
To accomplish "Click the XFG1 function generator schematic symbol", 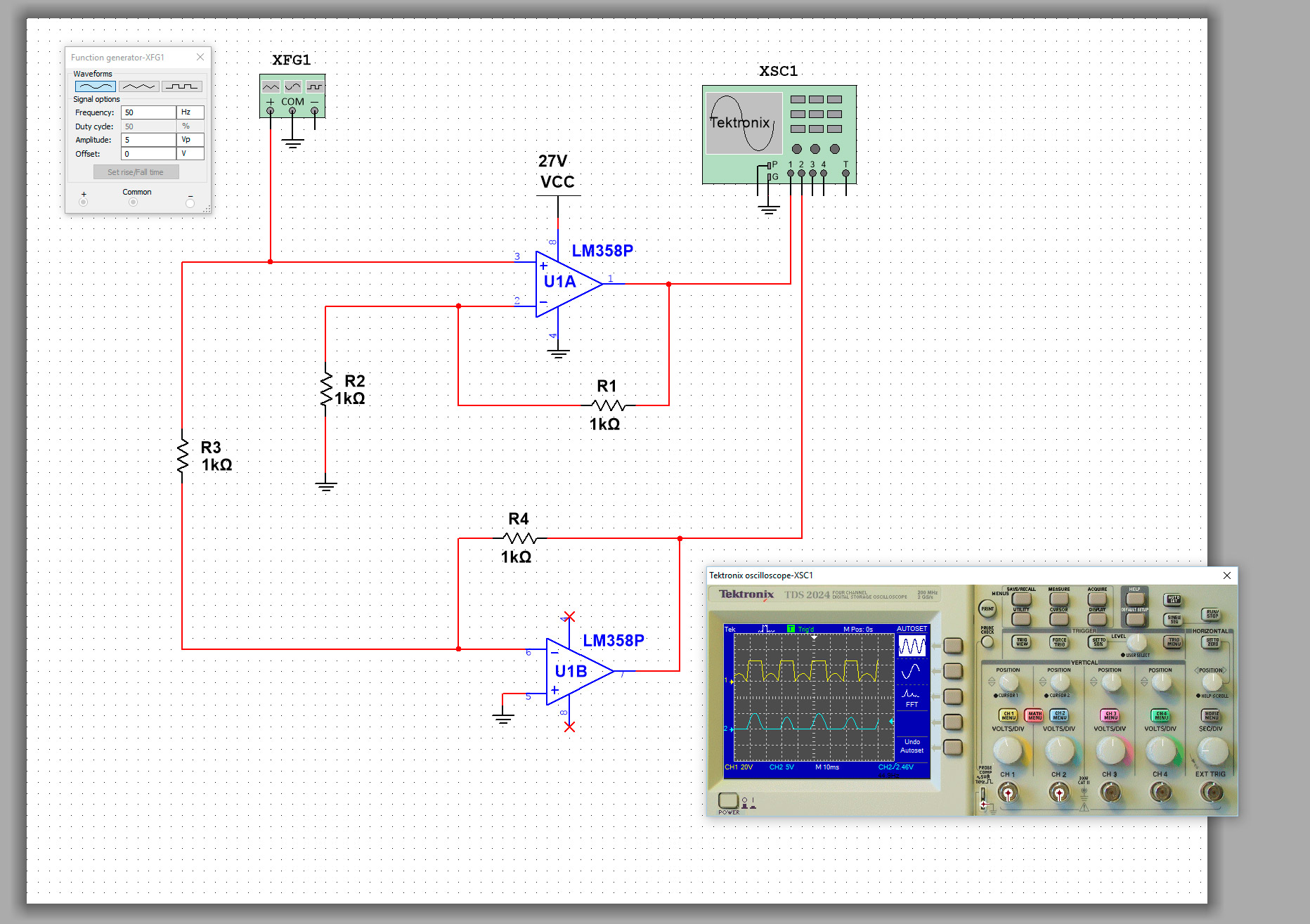I will (x=292, y=96).
